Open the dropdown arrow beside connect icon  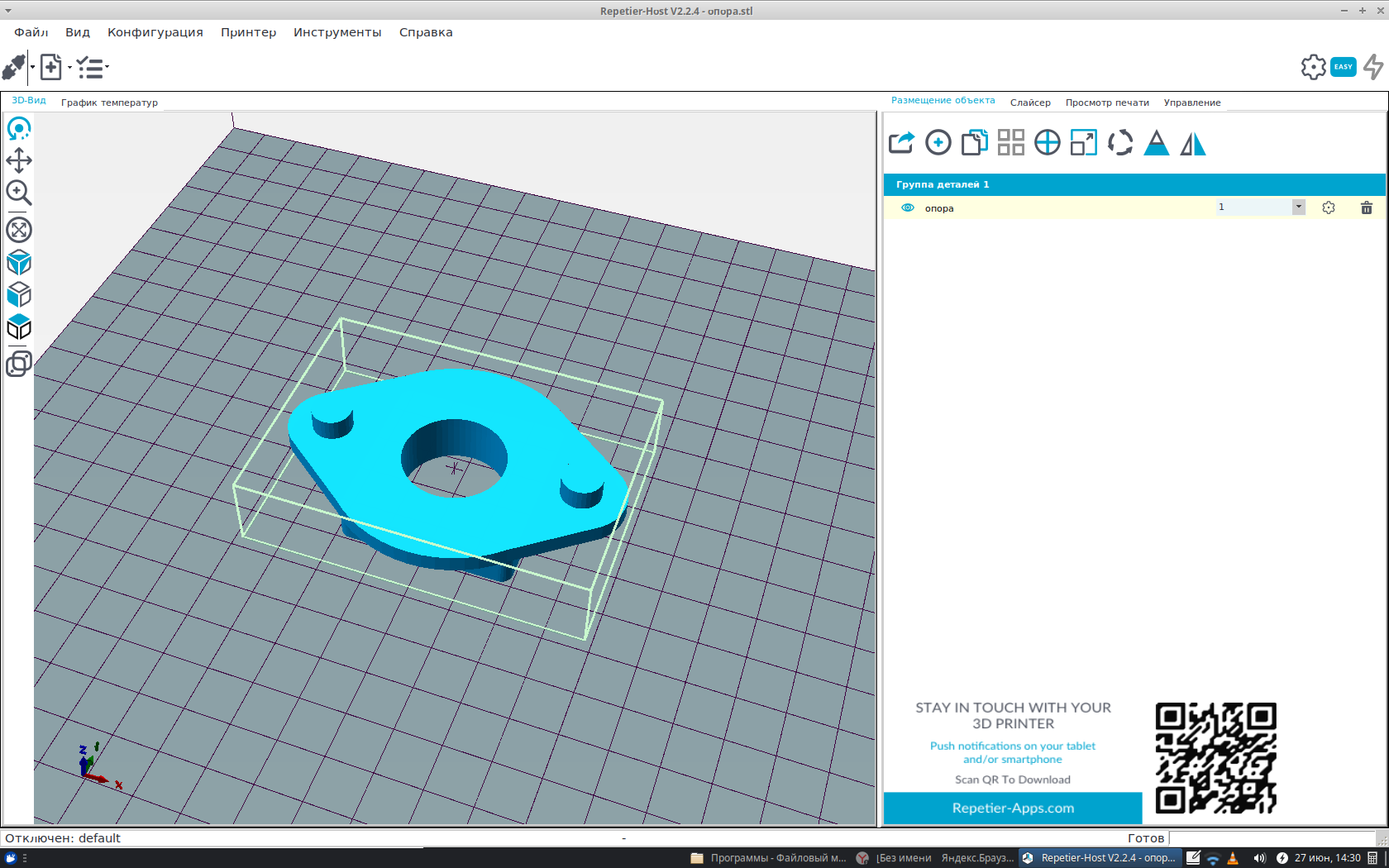click(x=32, y=68)
